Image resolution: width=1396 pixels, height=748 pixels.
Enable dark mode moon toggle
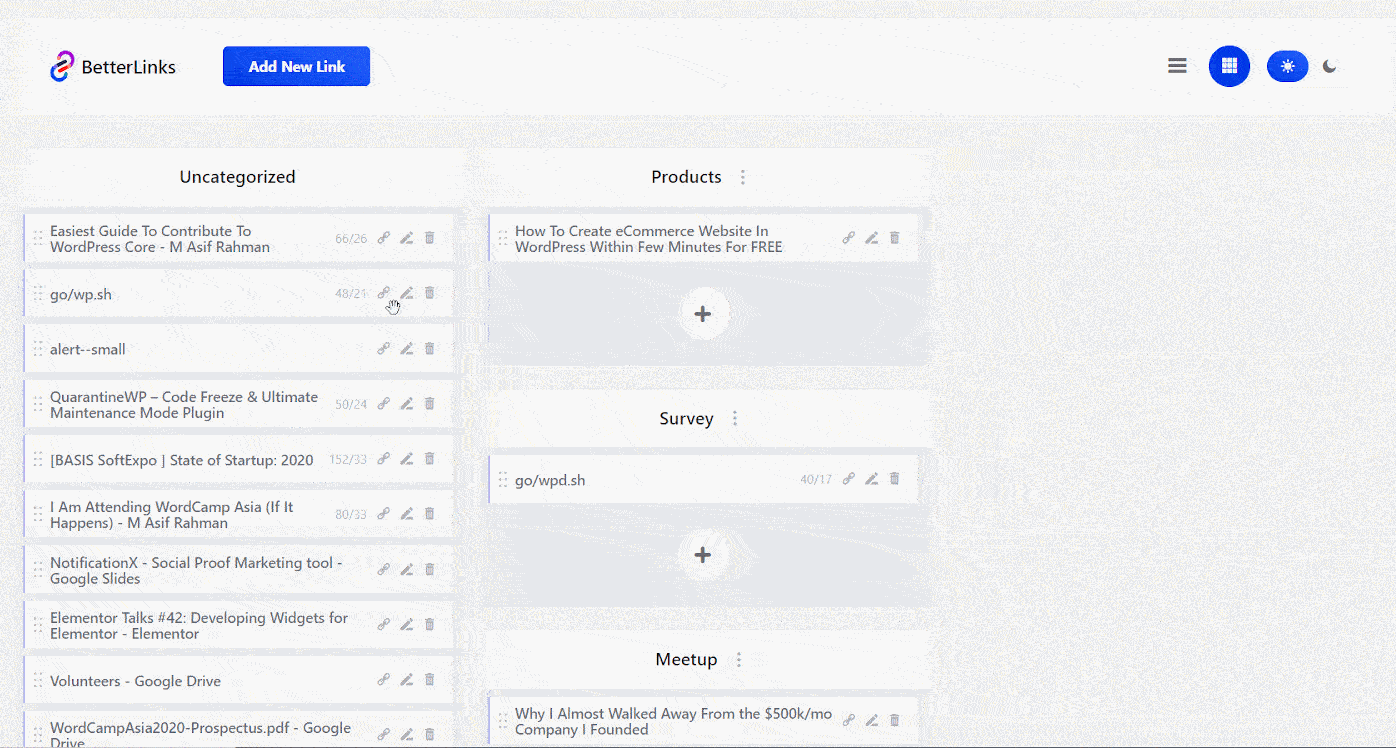click(x=1329, y=66)
